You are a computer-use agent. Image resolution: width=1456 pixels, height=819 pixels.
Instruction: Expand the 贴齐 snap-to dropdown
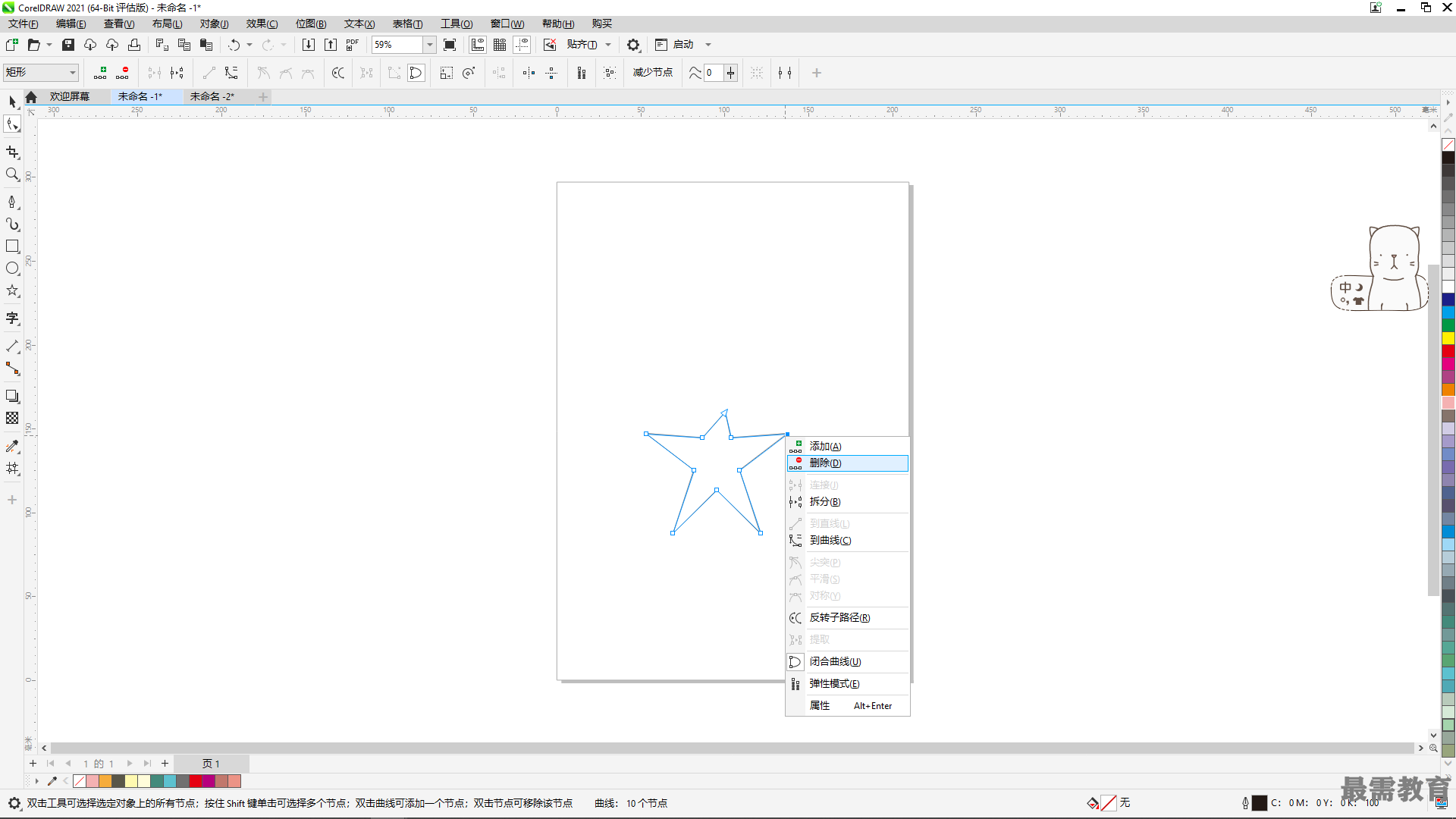click(x=608, y=45)
